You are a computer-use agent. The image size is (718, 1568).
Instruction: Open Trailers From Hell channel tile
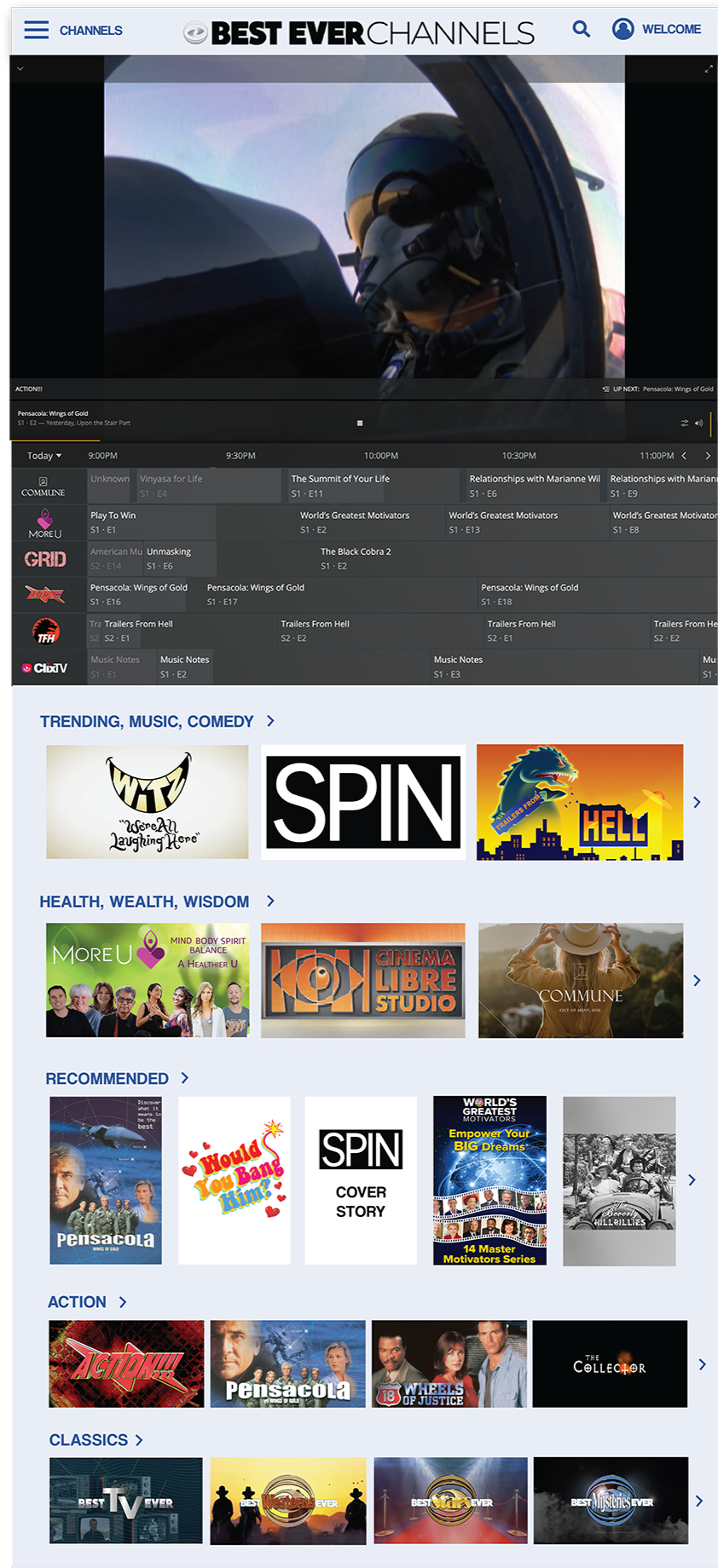tap(580, 802)
